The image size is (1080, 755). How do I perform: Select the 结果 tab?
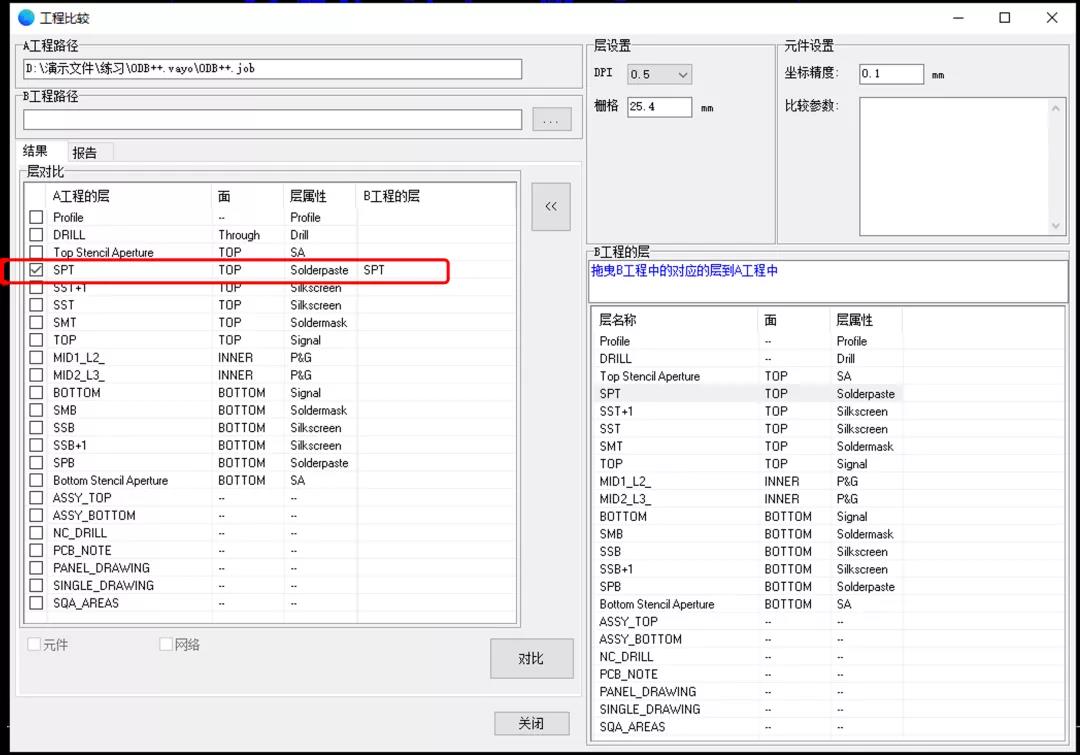pos(35,152)
